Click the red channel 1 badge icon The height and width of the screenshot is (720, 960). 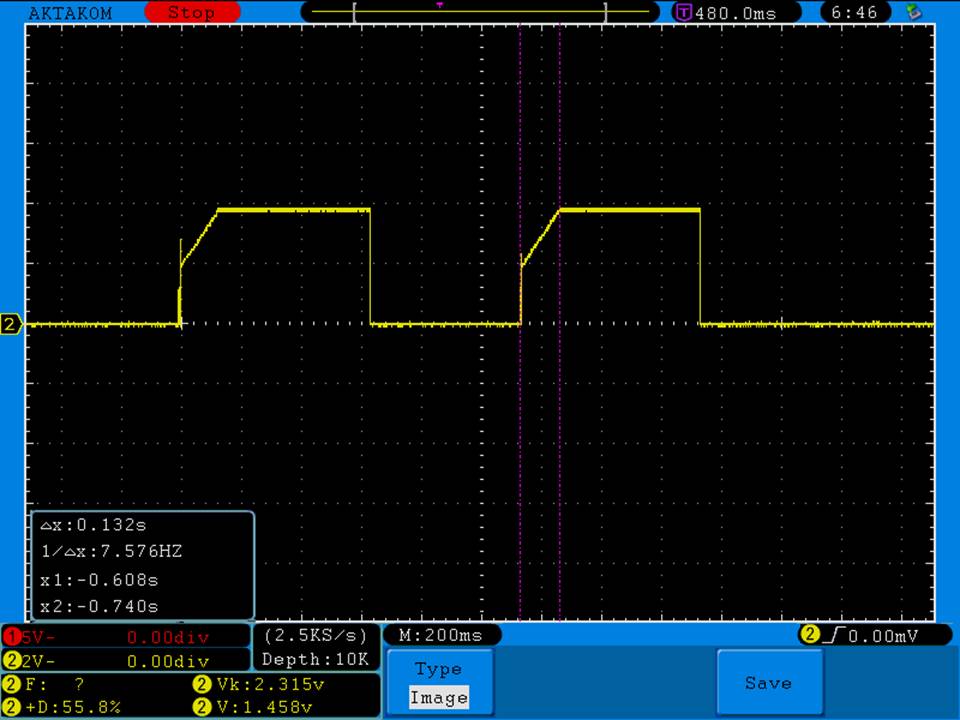[11, 637]
